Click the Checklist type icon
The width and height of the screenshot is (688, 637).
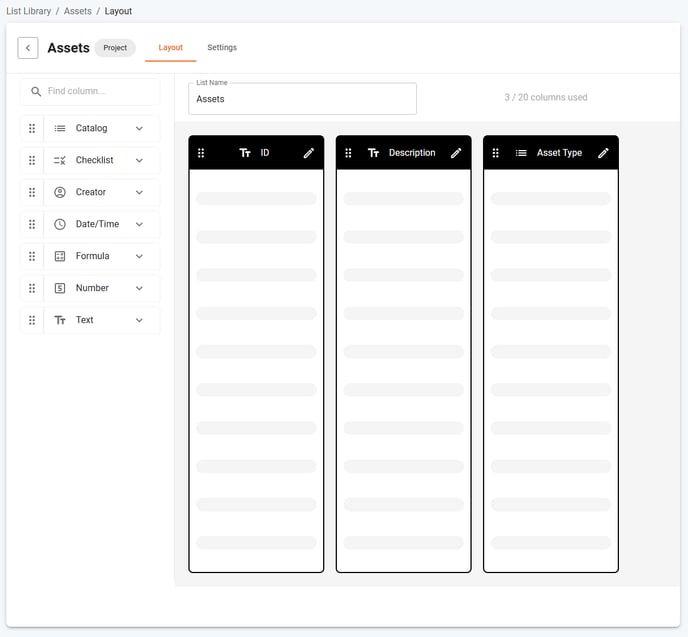coord(60,161)
